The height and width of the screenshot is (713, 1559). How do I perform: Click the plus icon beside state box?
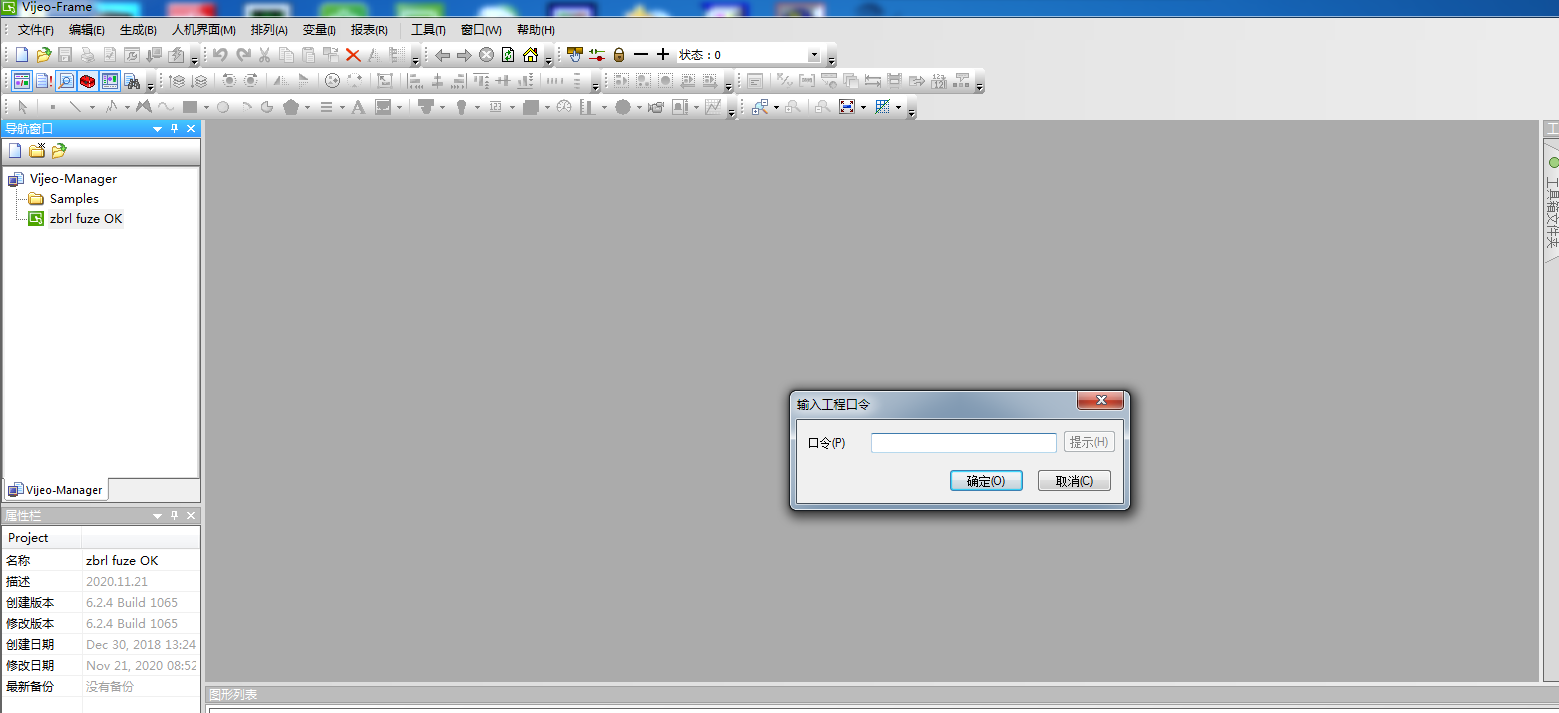point(662,54)
